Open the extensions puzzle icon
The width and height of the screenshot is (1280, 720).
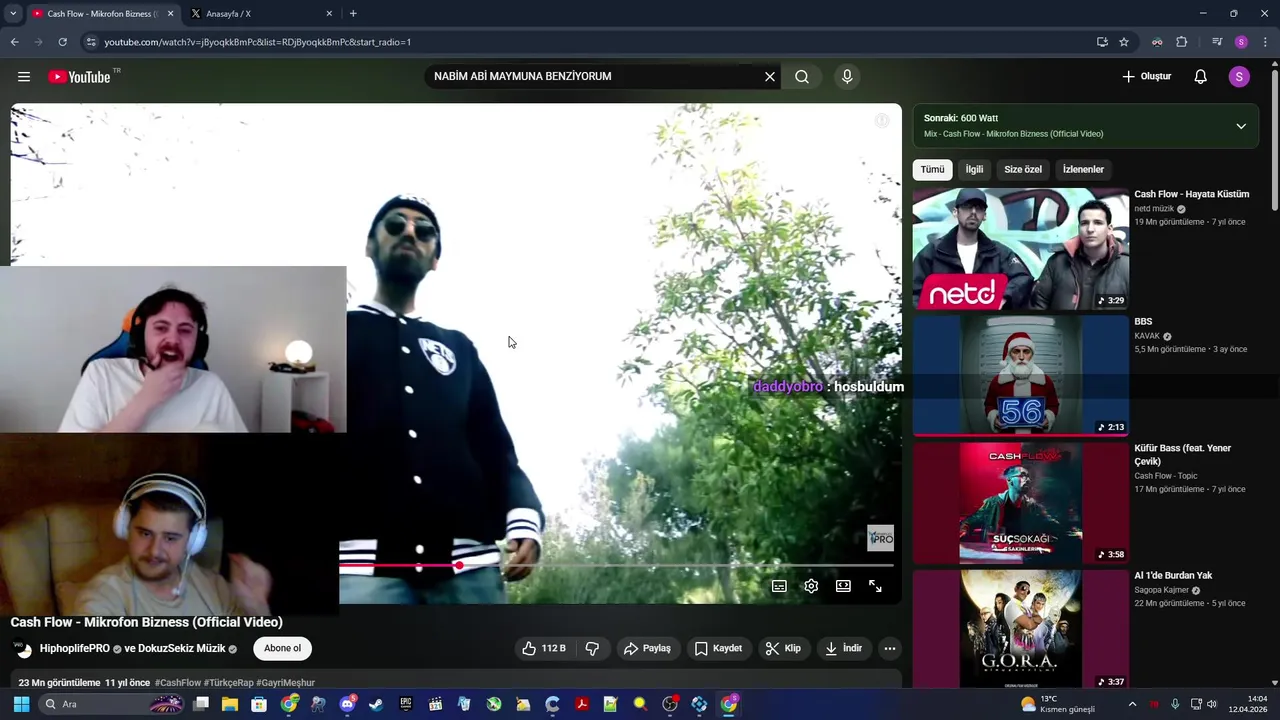(x=1181, y=42)
